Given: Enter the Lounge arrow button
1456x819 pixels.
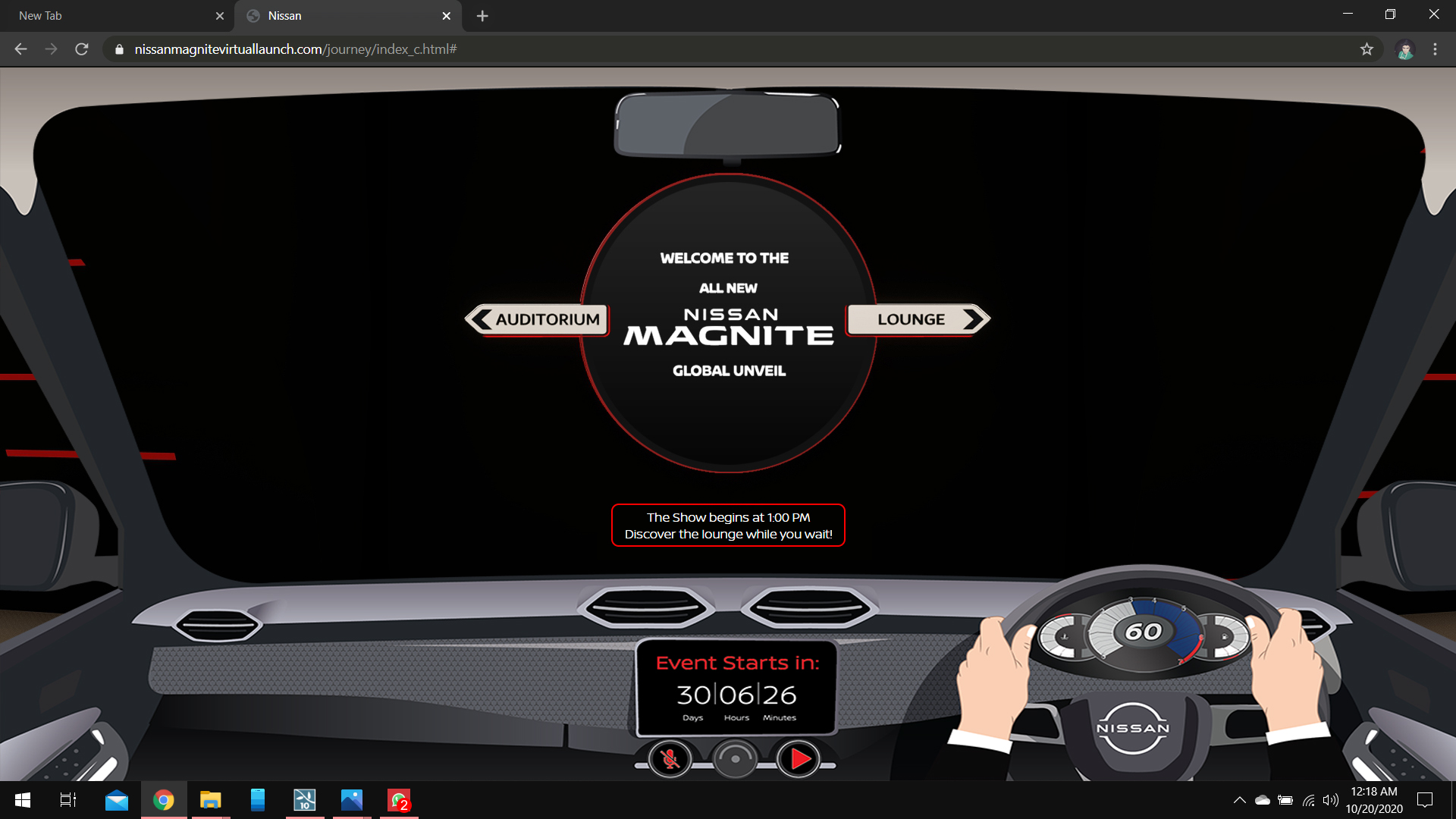Looking at the screenshot, I should (x=918, y=319).
